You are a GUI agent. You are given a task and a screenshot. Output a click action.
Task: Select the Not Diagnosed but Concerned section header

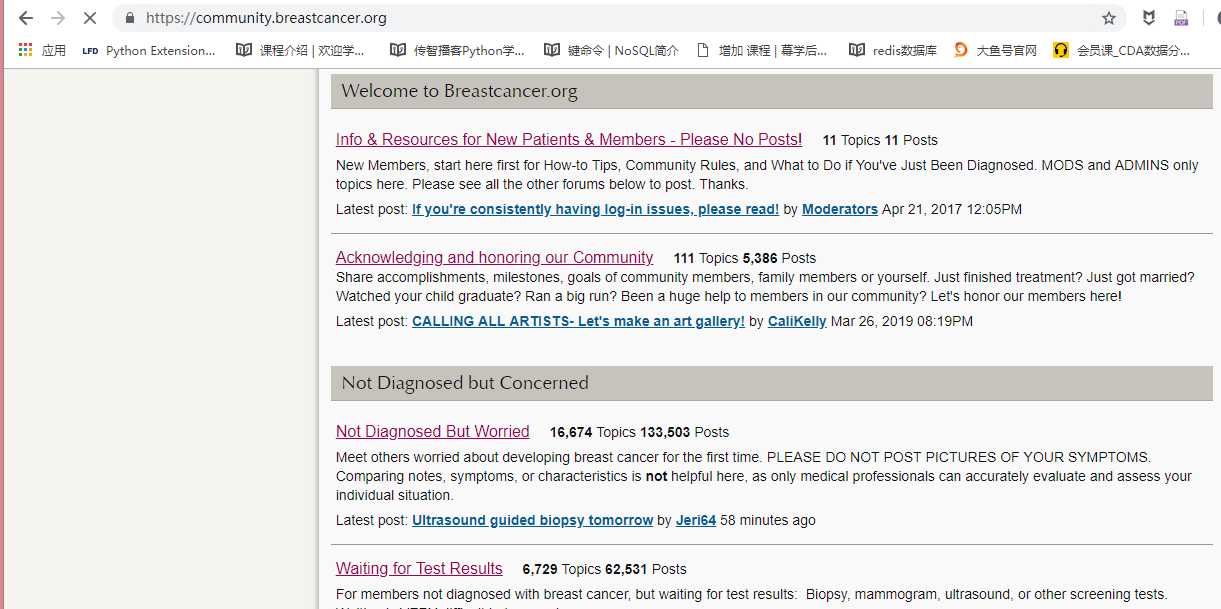tap(772, 383)
